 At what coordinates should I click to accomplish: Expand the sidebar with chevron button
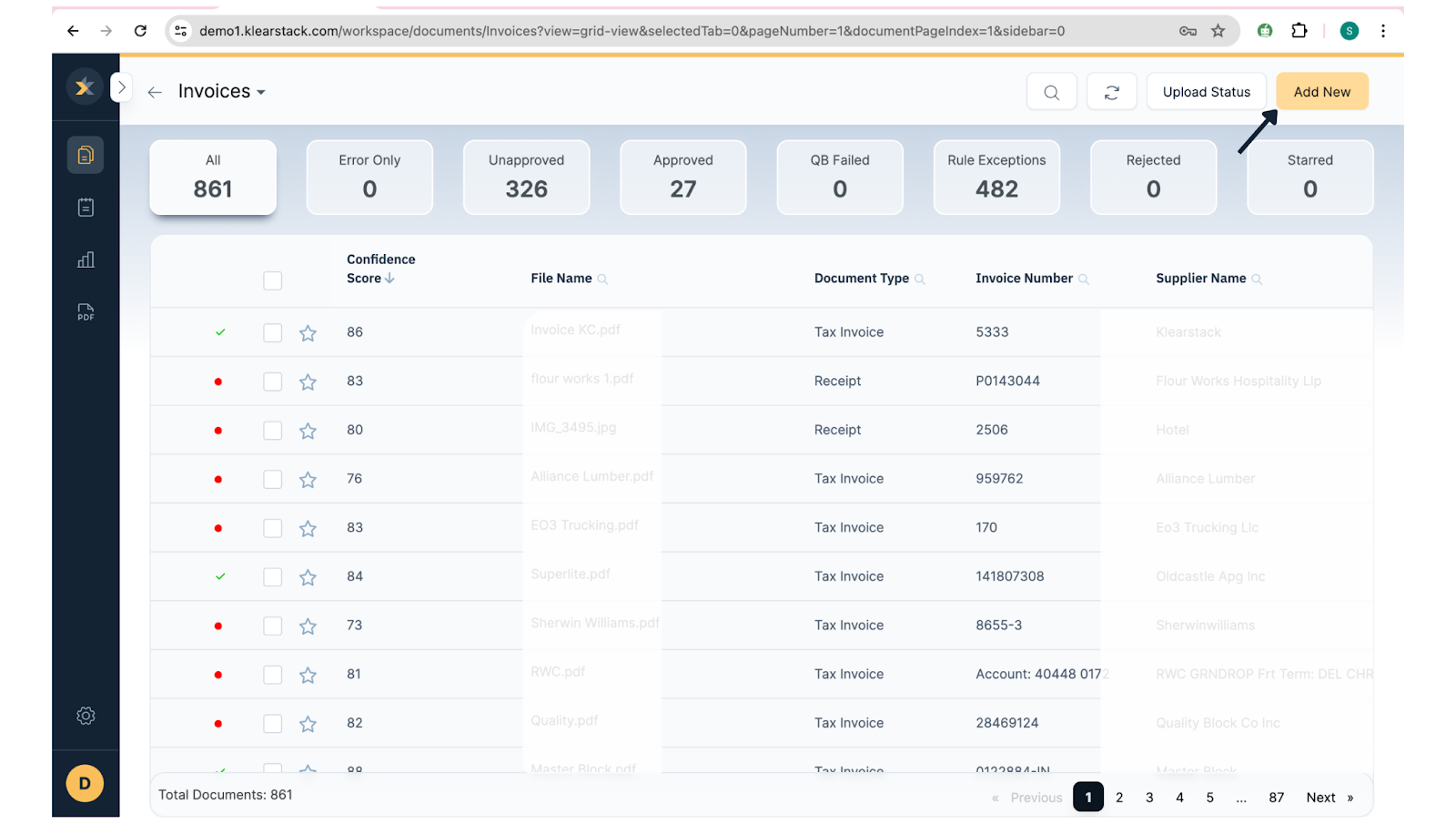click(121, 88)
